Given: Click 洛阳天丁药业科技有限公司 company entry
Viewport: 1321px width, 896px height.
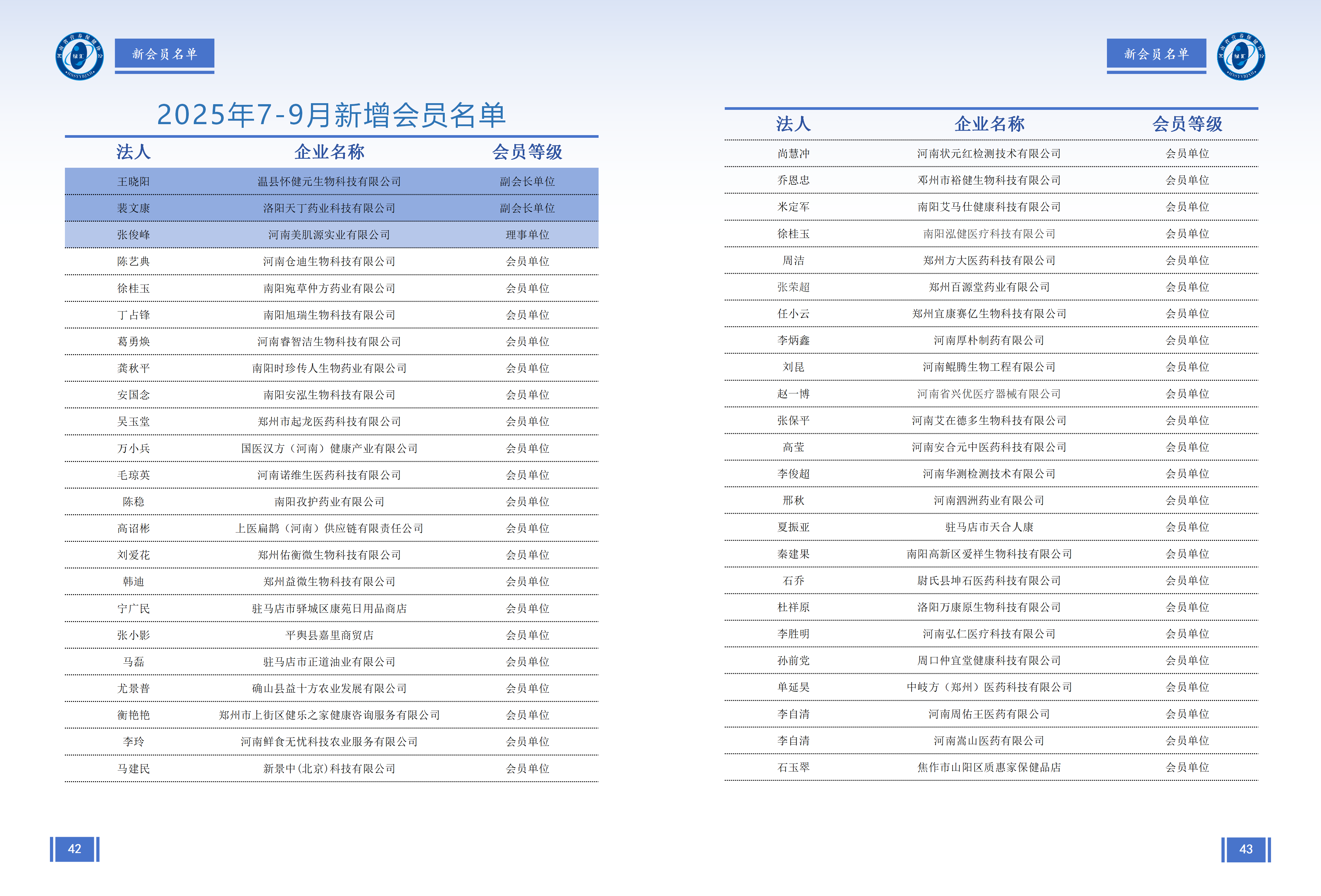Looking at the screenshot, I should pos(329,208).
